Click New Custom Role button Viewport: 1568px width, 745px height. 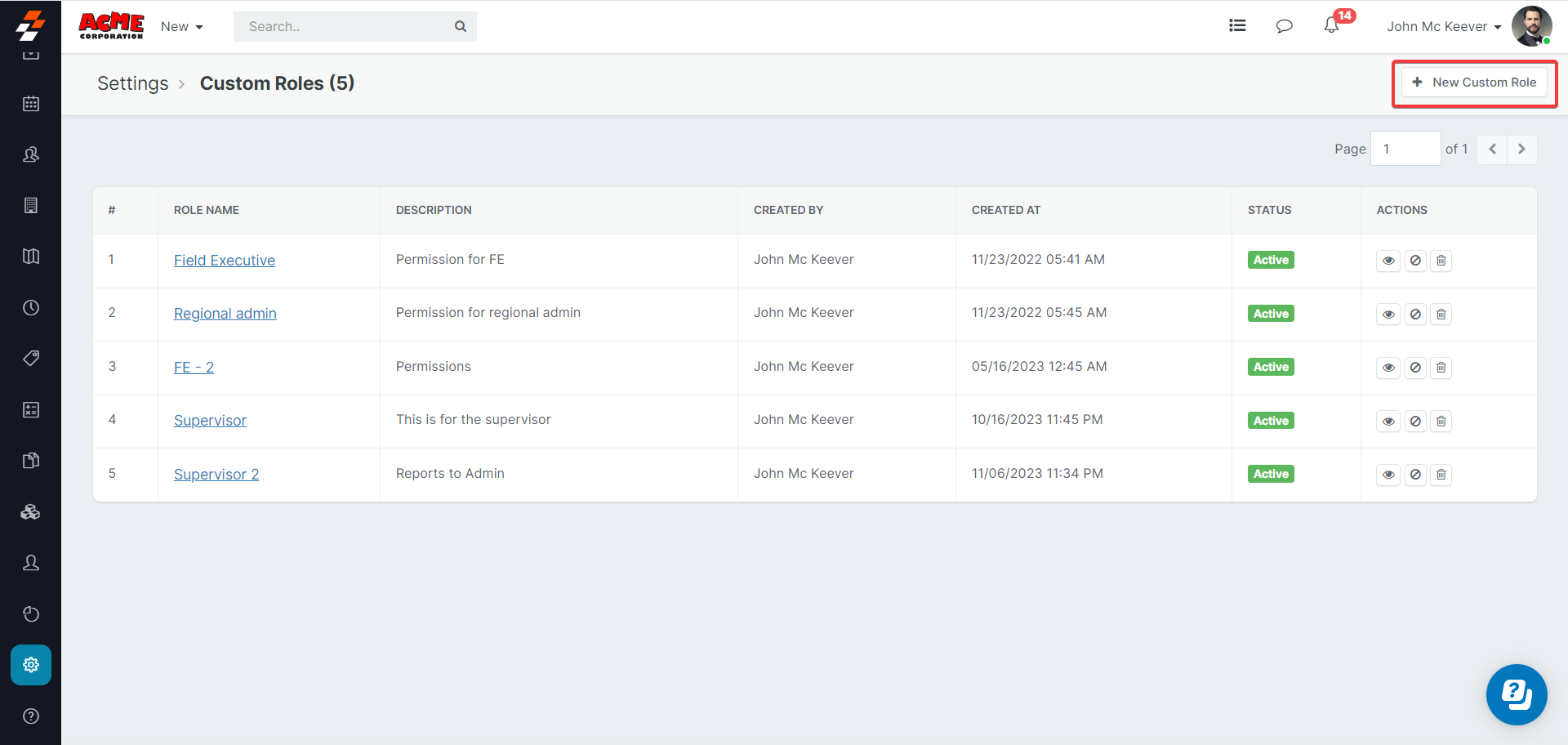pos(1474,83)
